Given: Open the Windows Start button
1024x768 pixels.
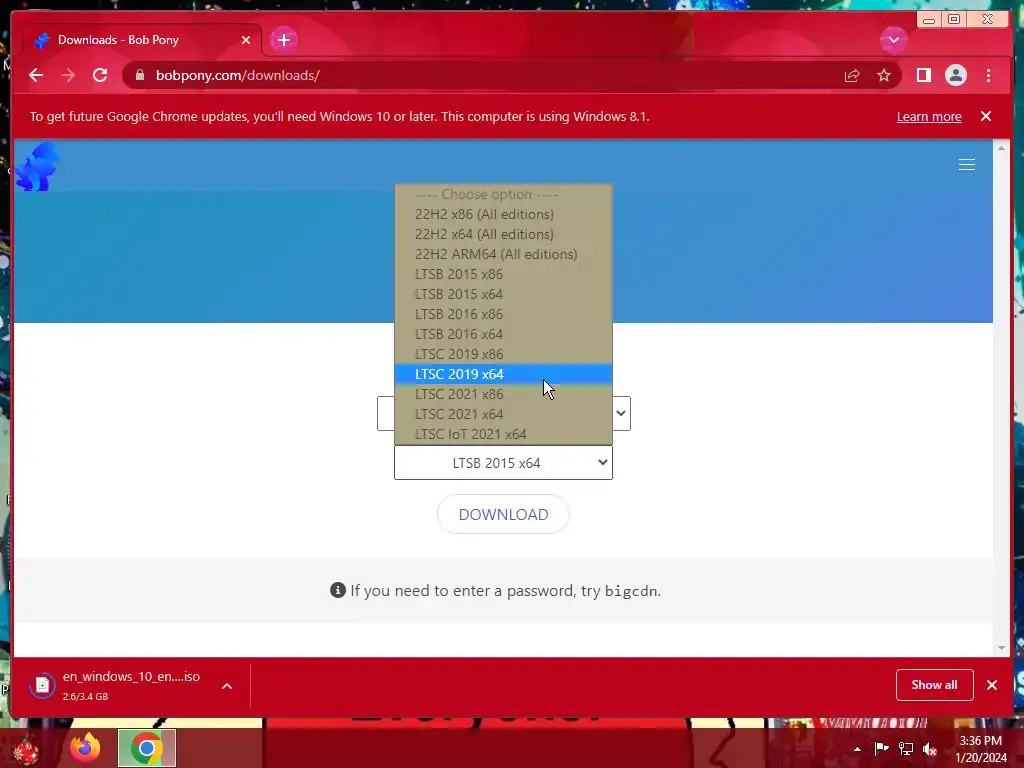Looking at the screenshot, I should click(26, 749).
